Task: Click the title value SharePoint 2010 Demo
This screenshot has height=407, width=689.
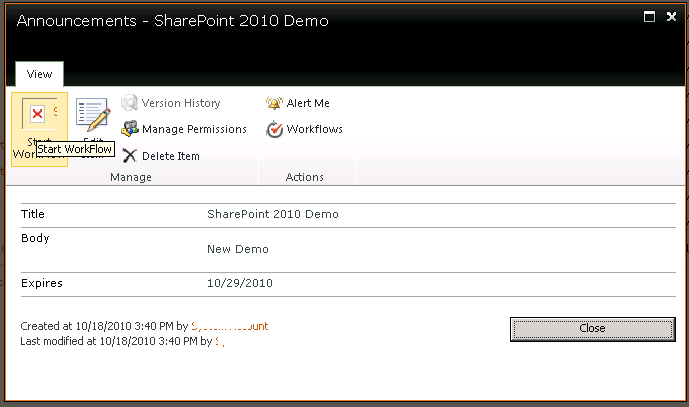Action: (x=272, y=214)
